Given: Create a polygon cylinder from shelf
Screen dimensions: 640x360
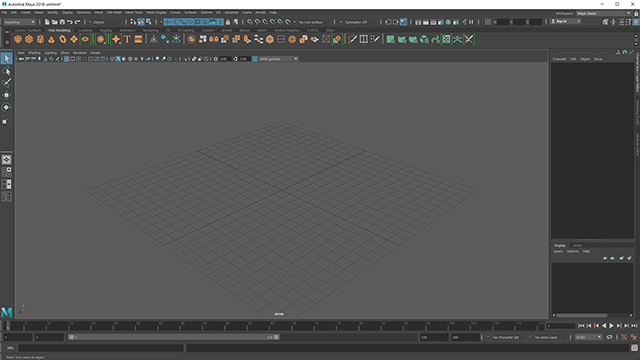Looking at the screenshot, I should (x=40, y=39).
